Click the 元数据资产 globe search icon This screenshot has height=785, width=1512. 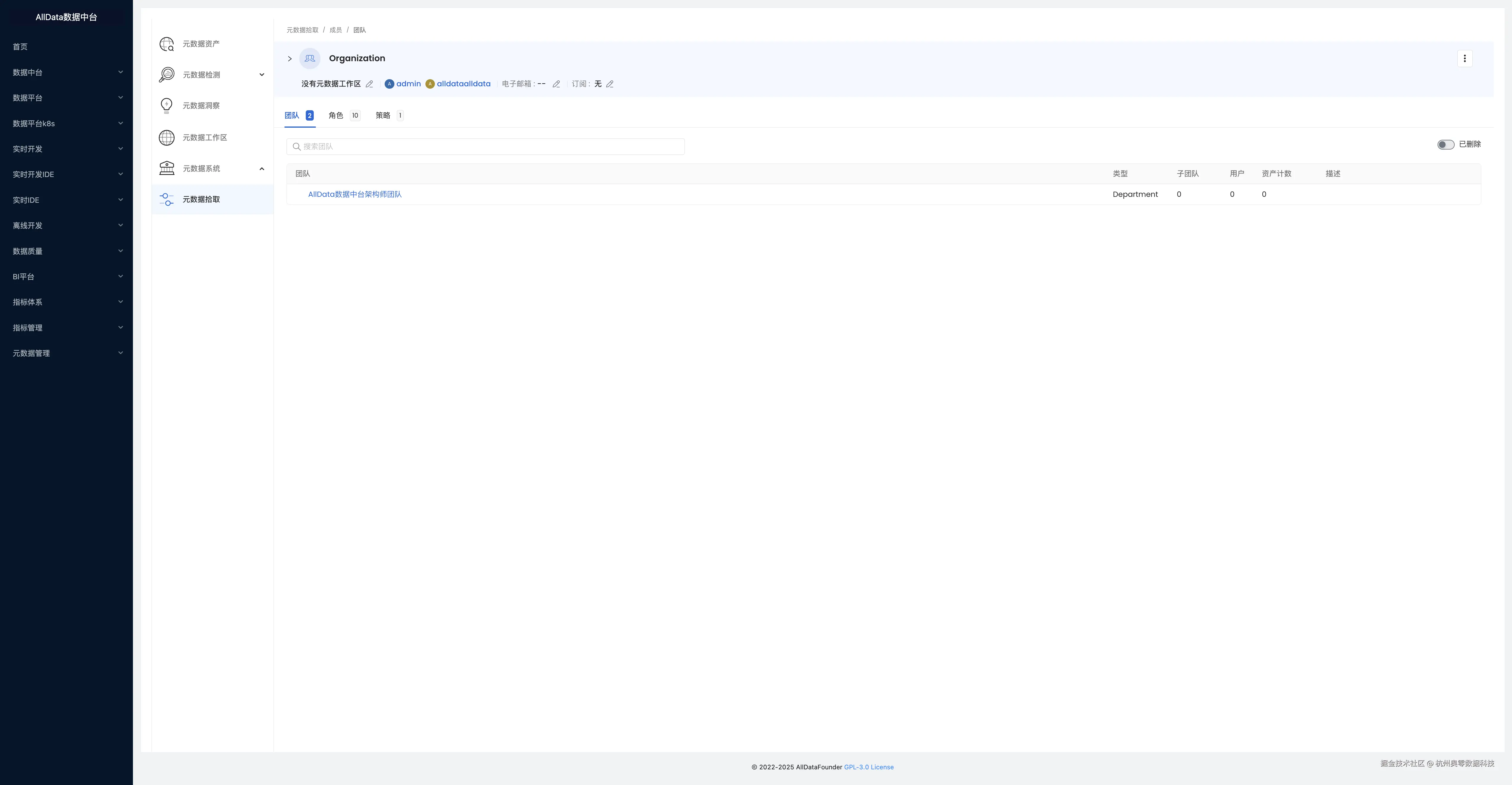[167, 44]
